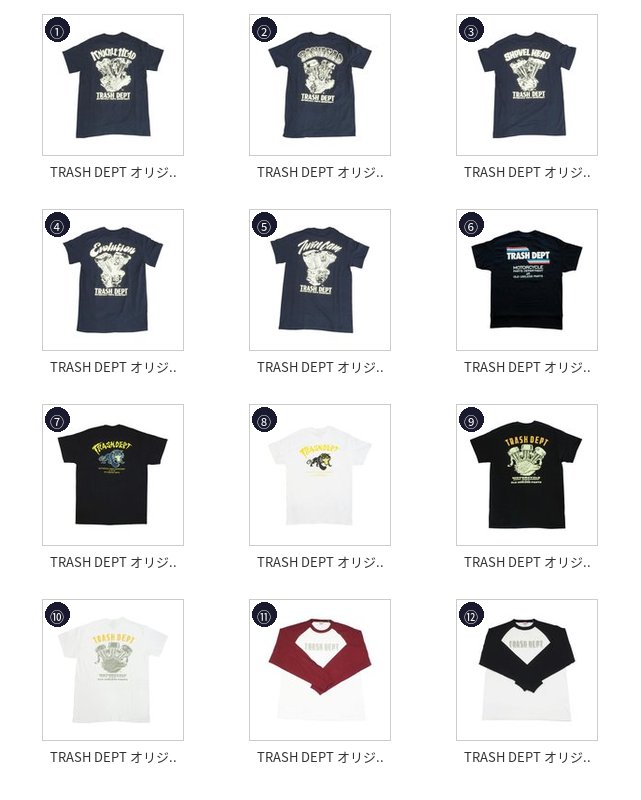Open the TRASH DEPT title link under item 1
This screenshot has height=800, width=641.
(113, 172)
